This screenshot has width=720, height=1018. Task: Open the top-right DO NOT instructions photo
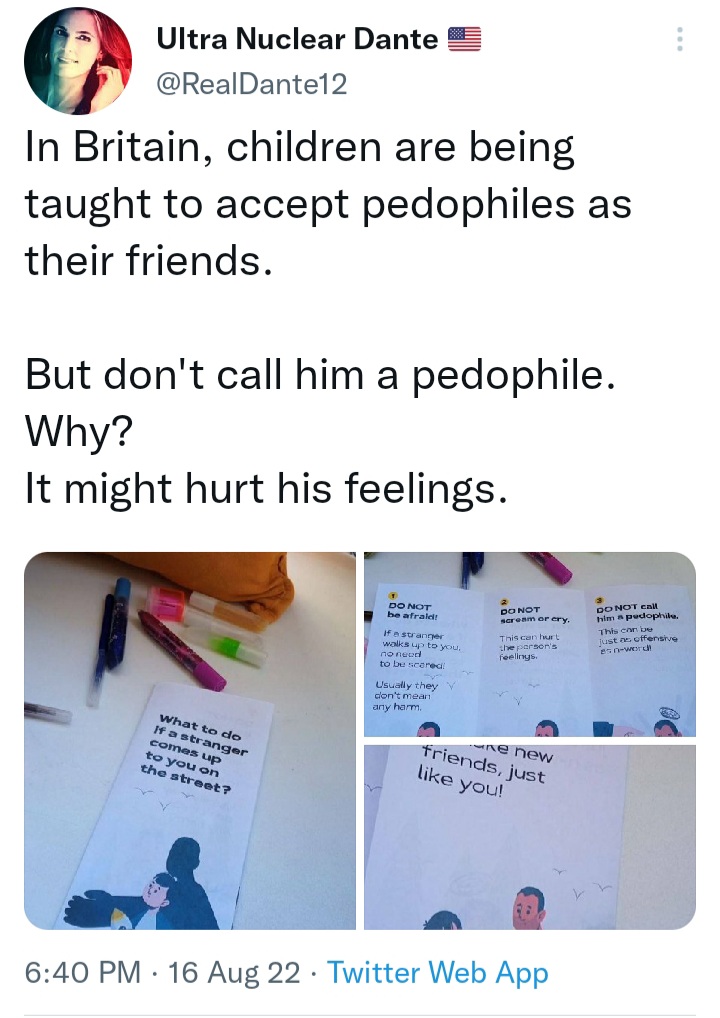530,644
